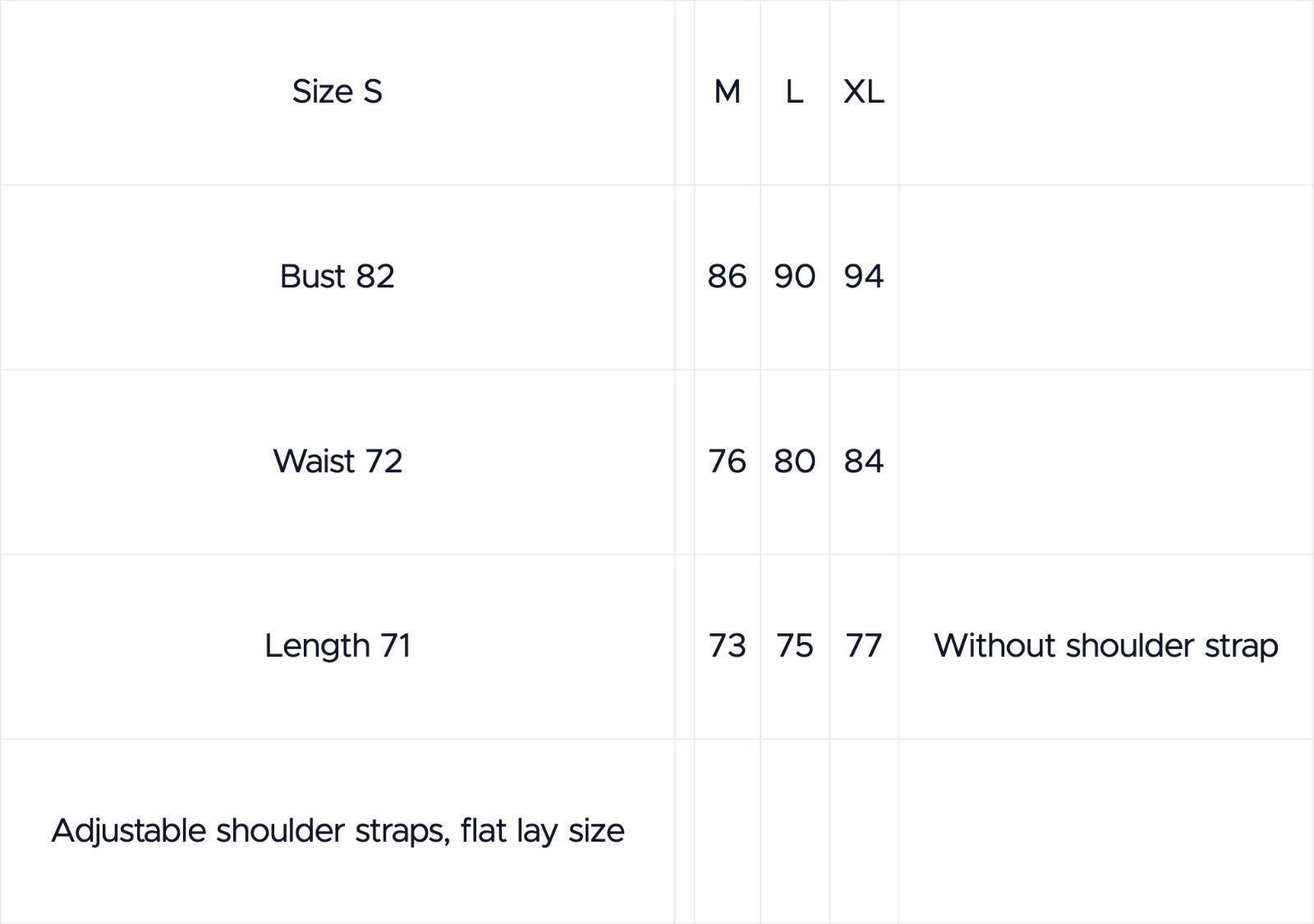The width and height of the screenshot is (1314, 924).
Task: Click the waist value 80 cell
Action: (x=794, y=462)
